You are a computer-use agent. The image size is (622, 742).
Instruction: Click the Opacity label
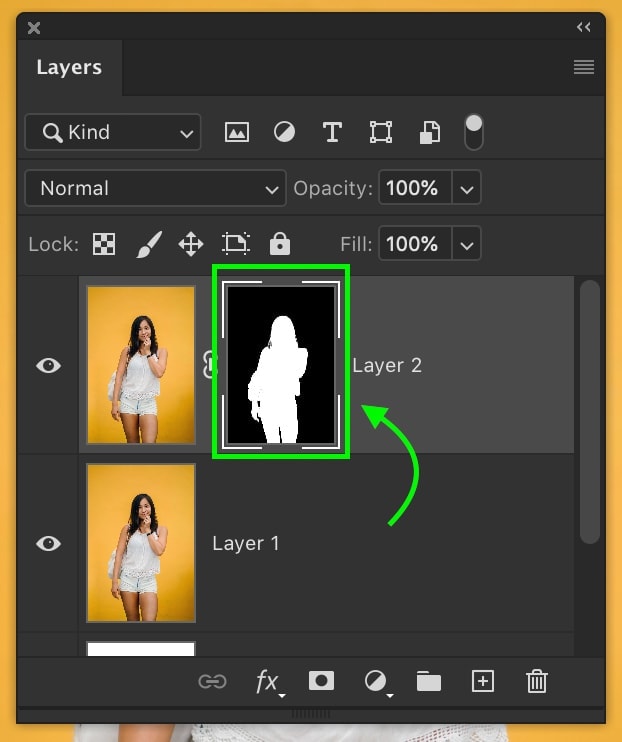coord(333,188)
